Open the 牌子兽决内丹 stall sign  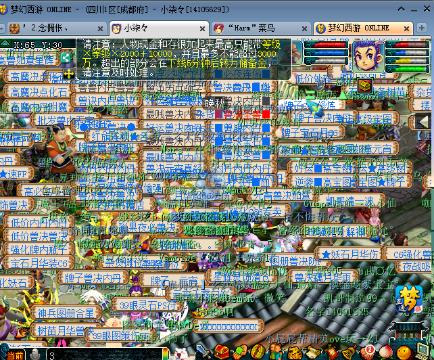(x=93, y=278)
